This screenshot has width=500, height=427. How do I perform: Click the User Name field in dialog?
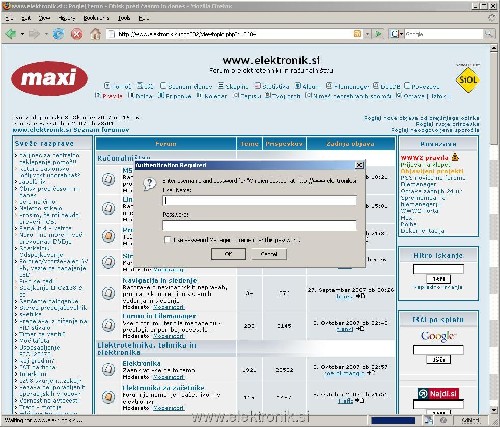click(x=259, y=201)
